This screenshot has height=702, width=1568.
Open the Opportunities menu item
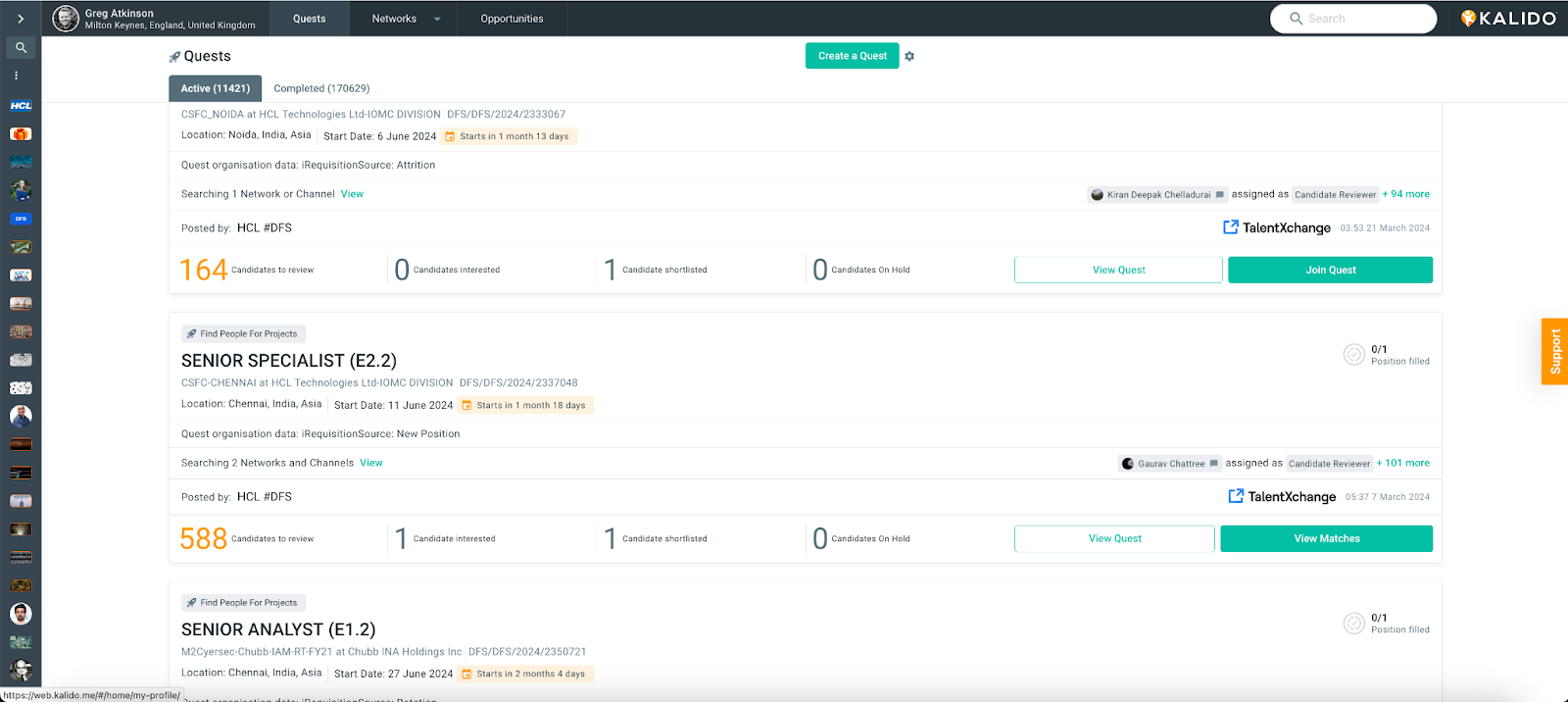pyautogui.click(x=512, y=19)
